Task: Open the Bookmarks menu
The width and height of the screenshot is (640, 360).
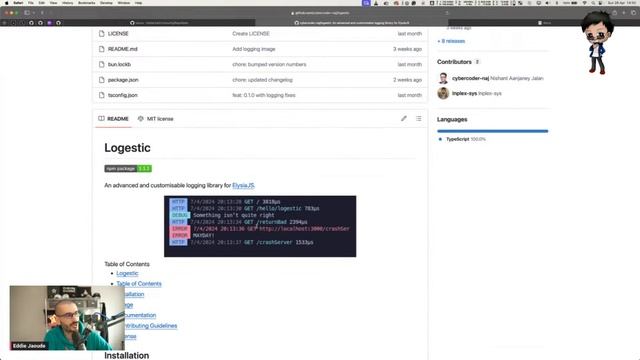Action: pos(87,3)
